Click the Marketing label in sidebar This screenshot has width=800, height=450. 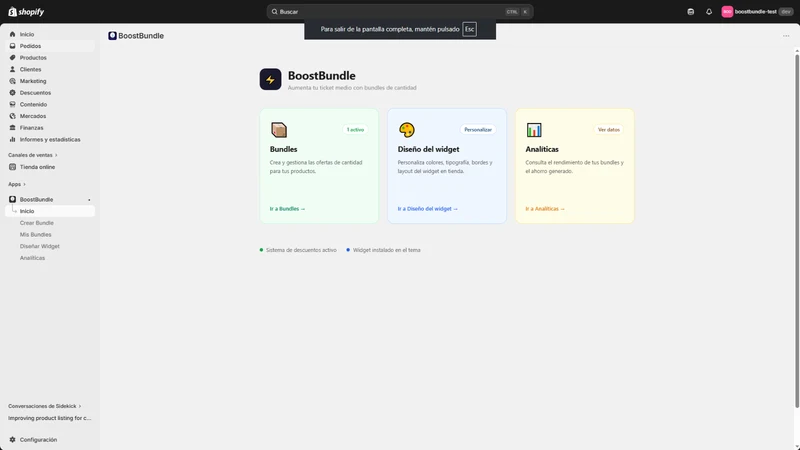tap(33, 81)
